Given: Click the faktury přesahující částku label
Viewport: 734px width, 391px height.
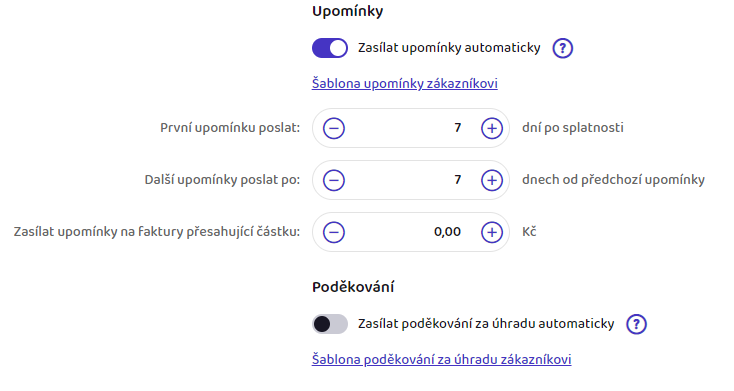Looking at the screenshot, I should [x=156, y=232].
